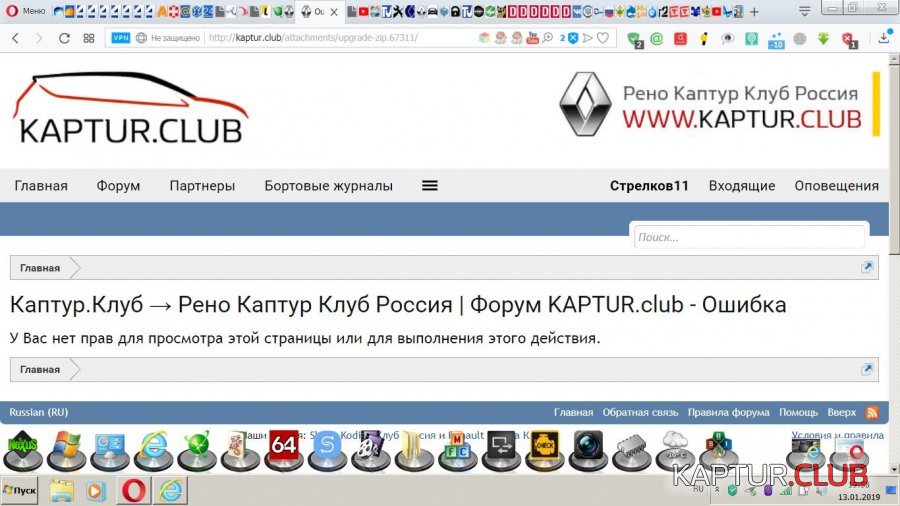900x506 pixels.
Task: Launch the weather cloud dock icon
Action: (x=675, y=450)
